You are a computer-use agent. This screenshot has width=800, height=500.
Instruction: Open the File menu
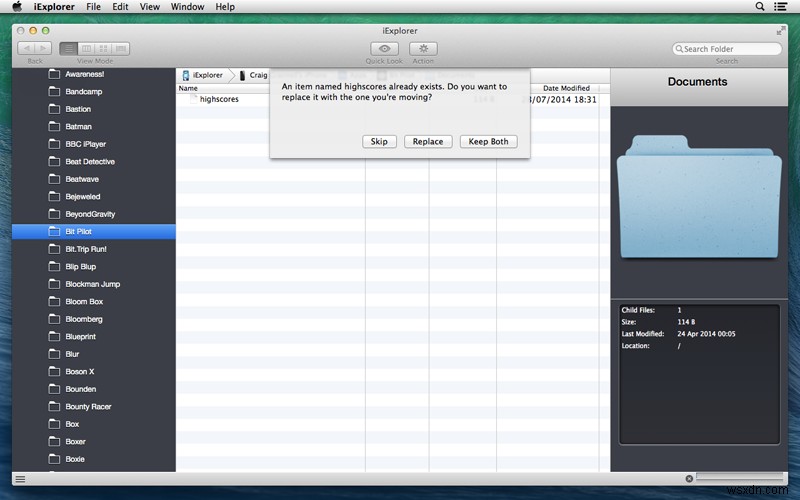click(93, 7)
